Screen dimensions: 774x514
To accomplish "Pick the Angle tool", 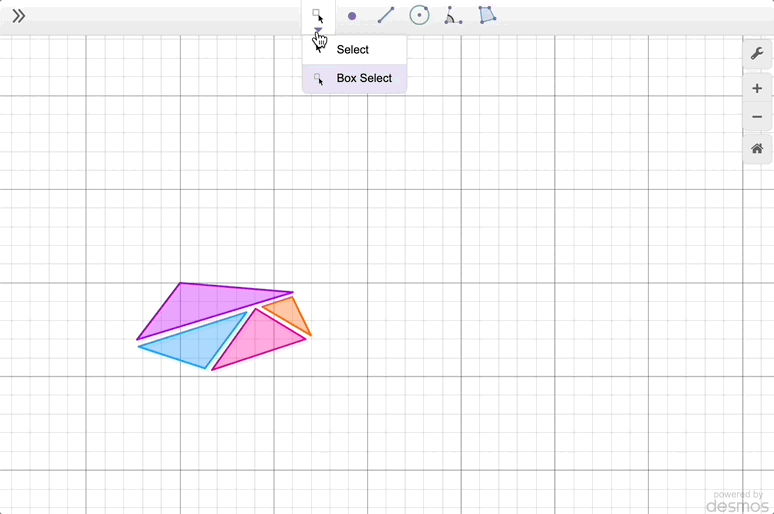I will click(x=453, y=16).
